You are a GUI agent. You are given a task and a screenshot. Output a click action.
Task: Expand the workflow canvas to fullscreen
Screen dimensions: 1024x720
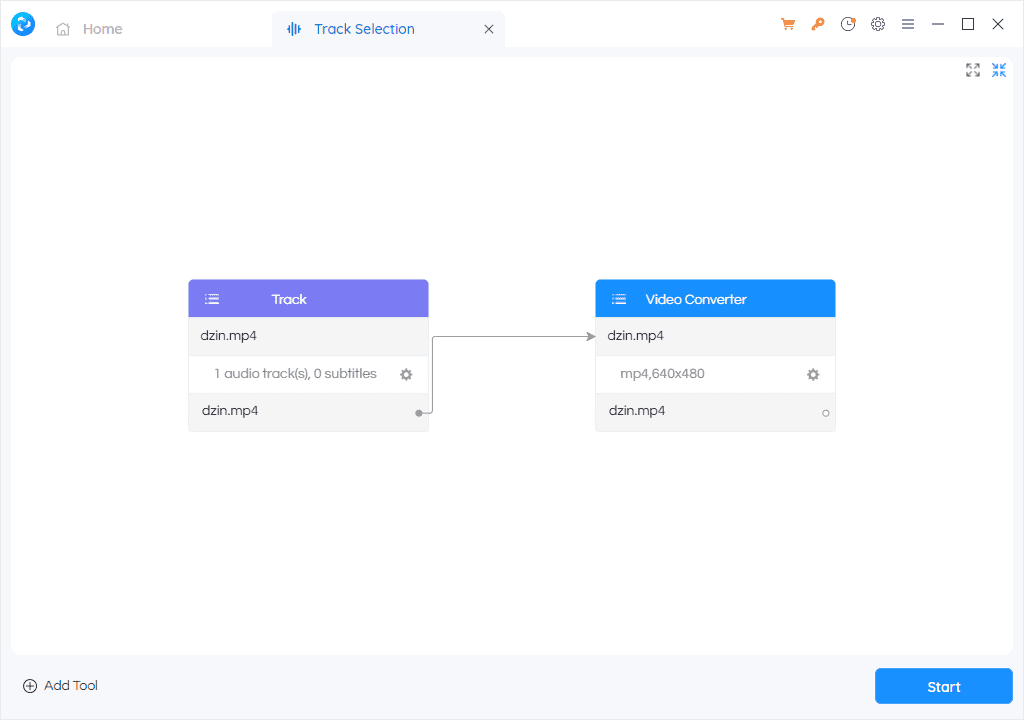click(973, 70)
